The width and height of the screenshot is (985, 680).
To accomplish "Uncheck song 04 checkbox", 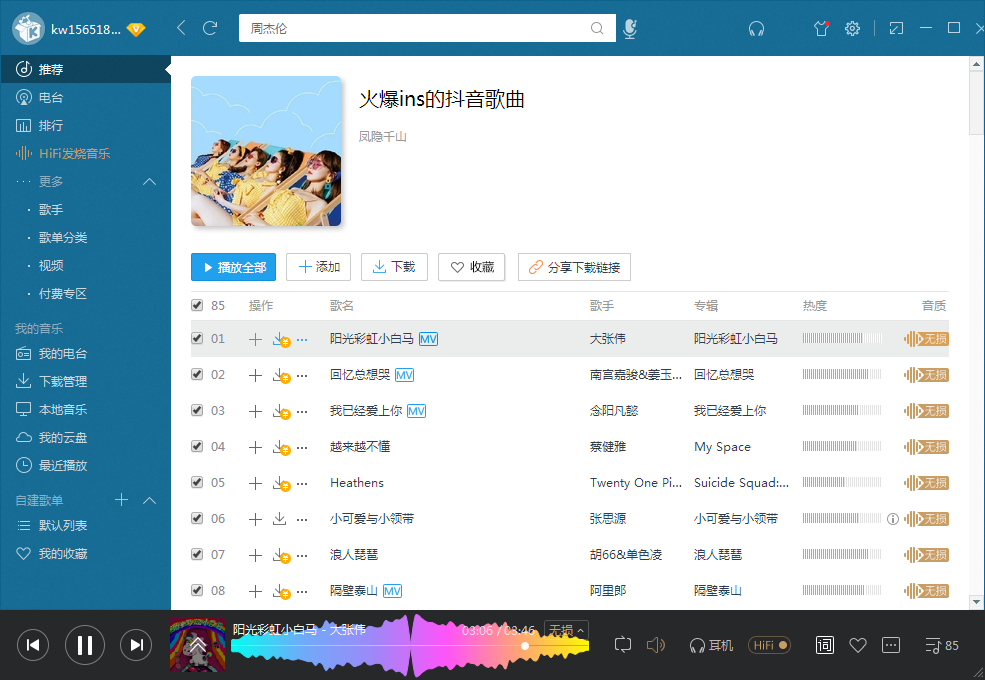I will (197, 446).
